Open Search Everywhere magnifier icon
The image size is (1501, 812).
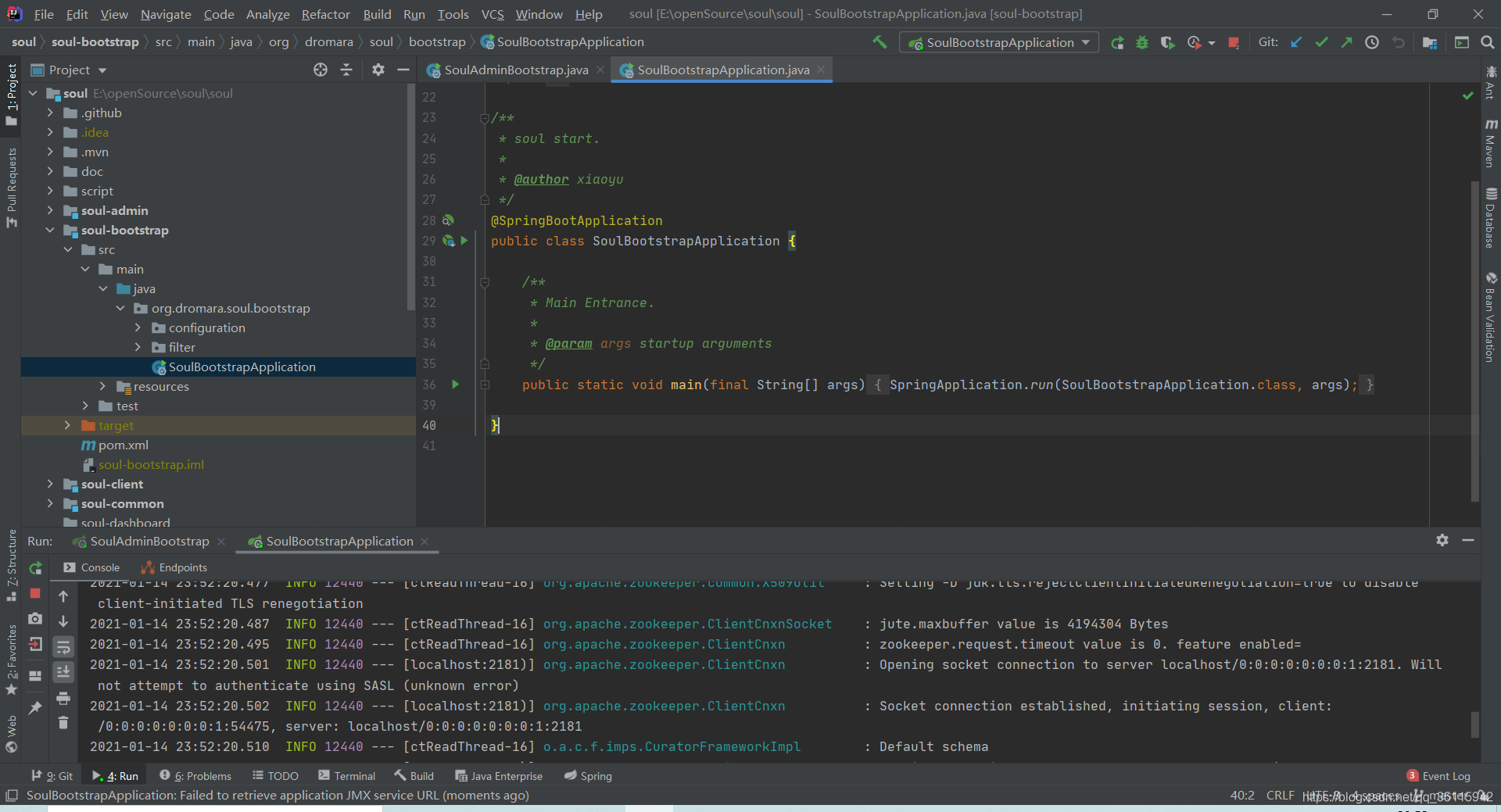(x=1487, y=43)
